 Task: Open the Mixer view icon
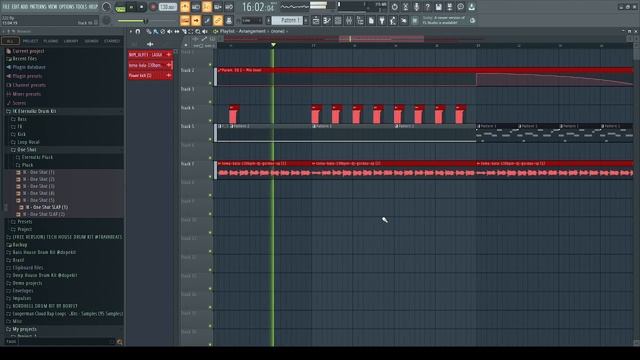pyautogui.click(x=349, y=20)
